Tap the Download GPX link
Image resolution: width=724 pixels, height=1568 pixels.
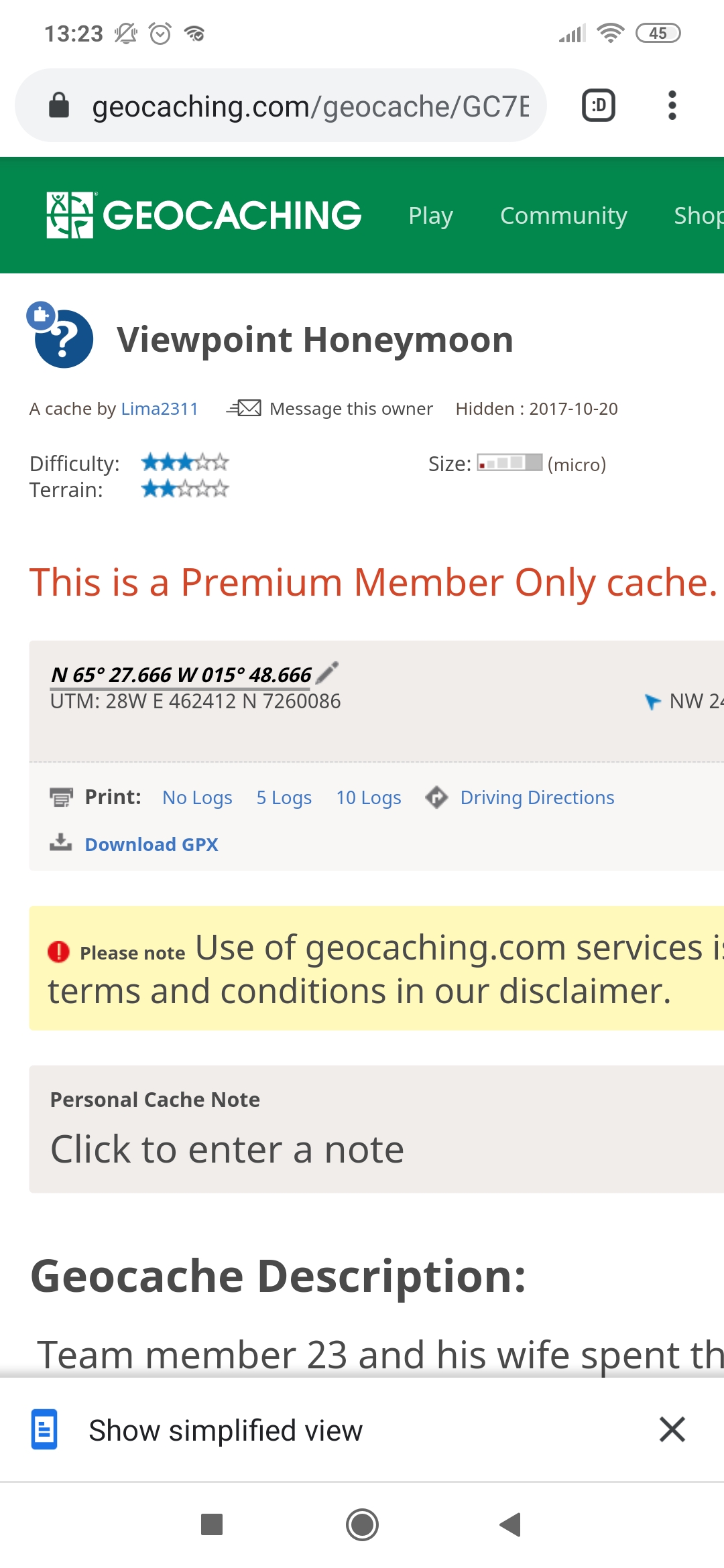pyautogui.click(x=152, y=844)
